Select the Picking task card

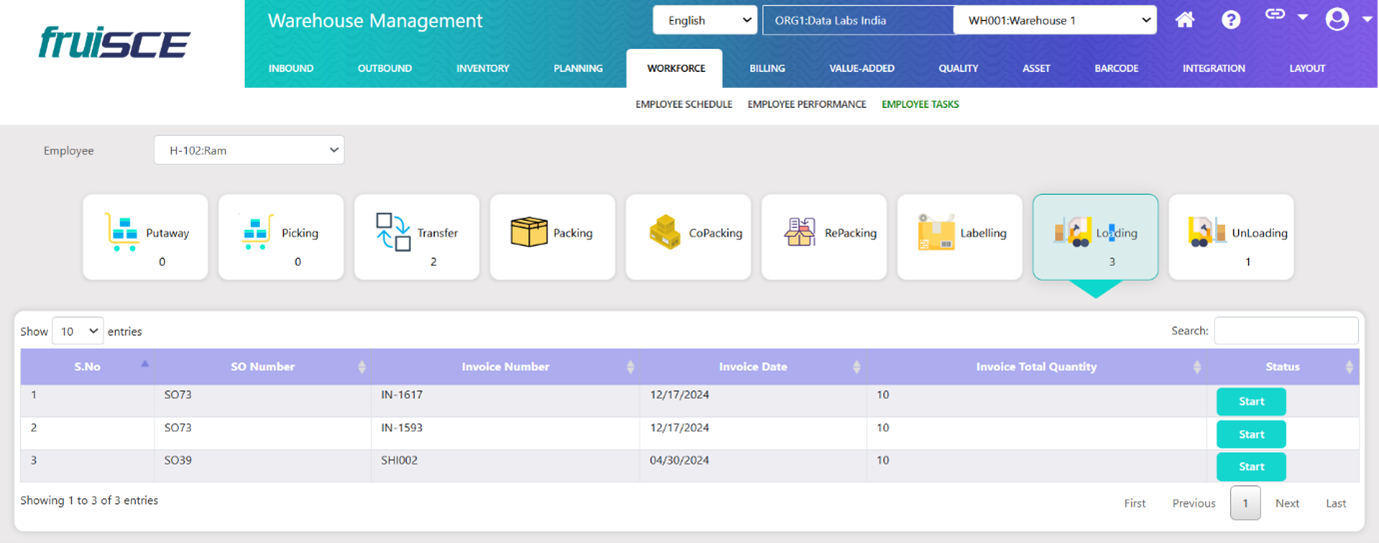coord(281,237)
